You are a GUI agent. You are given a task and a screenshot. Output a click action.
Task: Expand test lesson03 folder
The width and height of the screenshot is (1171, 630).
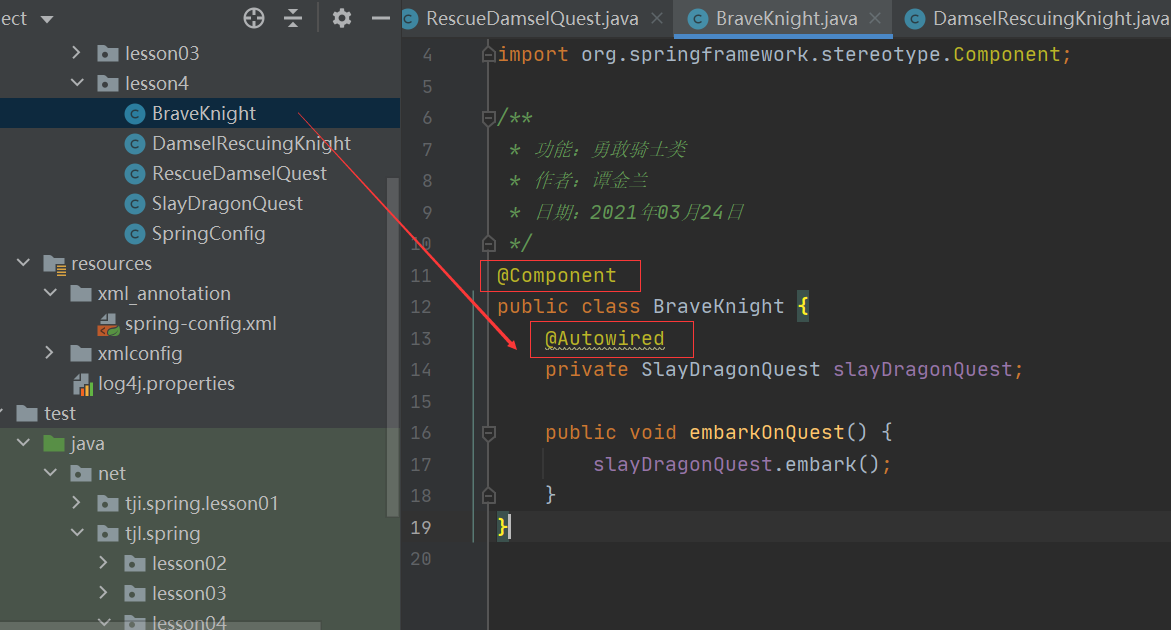click(103, 593)
